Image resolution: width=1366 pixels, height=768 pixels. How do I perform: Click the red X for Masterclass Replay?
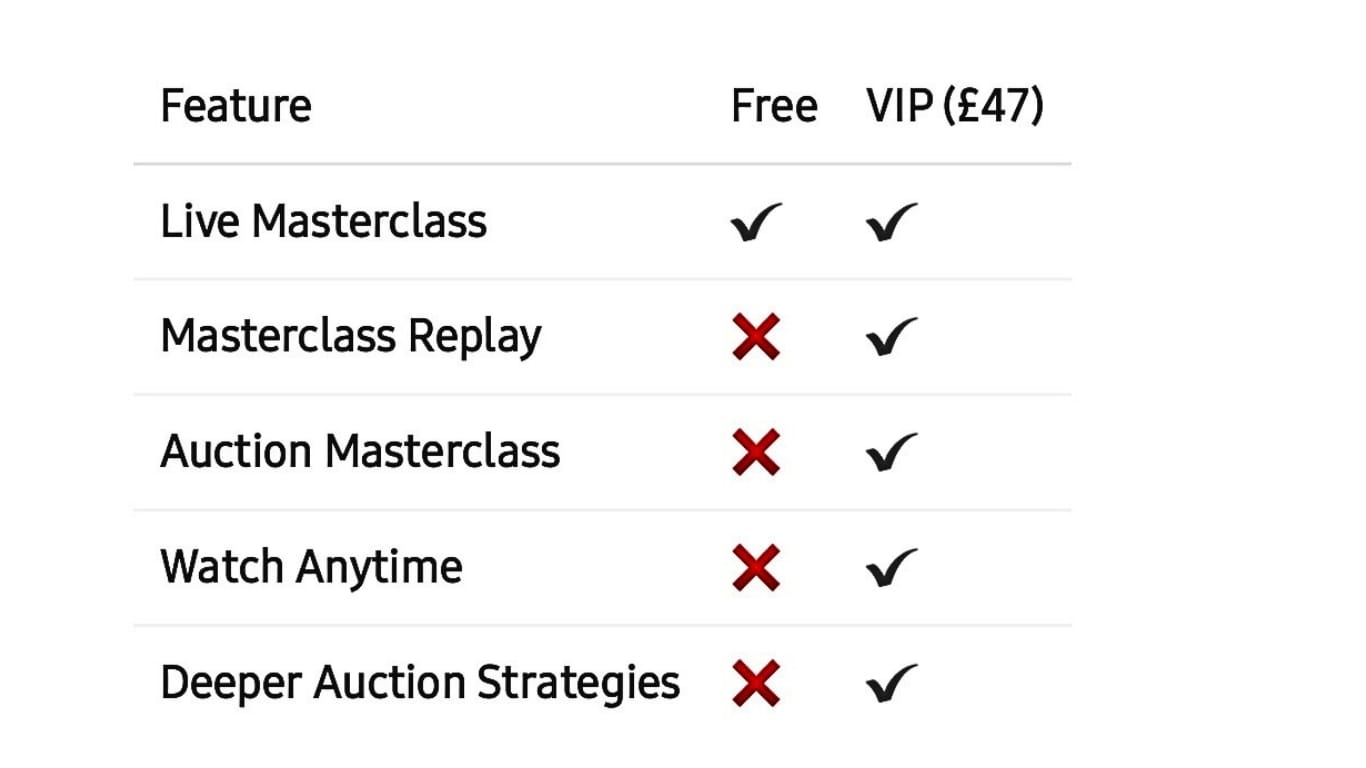(756, 336)
